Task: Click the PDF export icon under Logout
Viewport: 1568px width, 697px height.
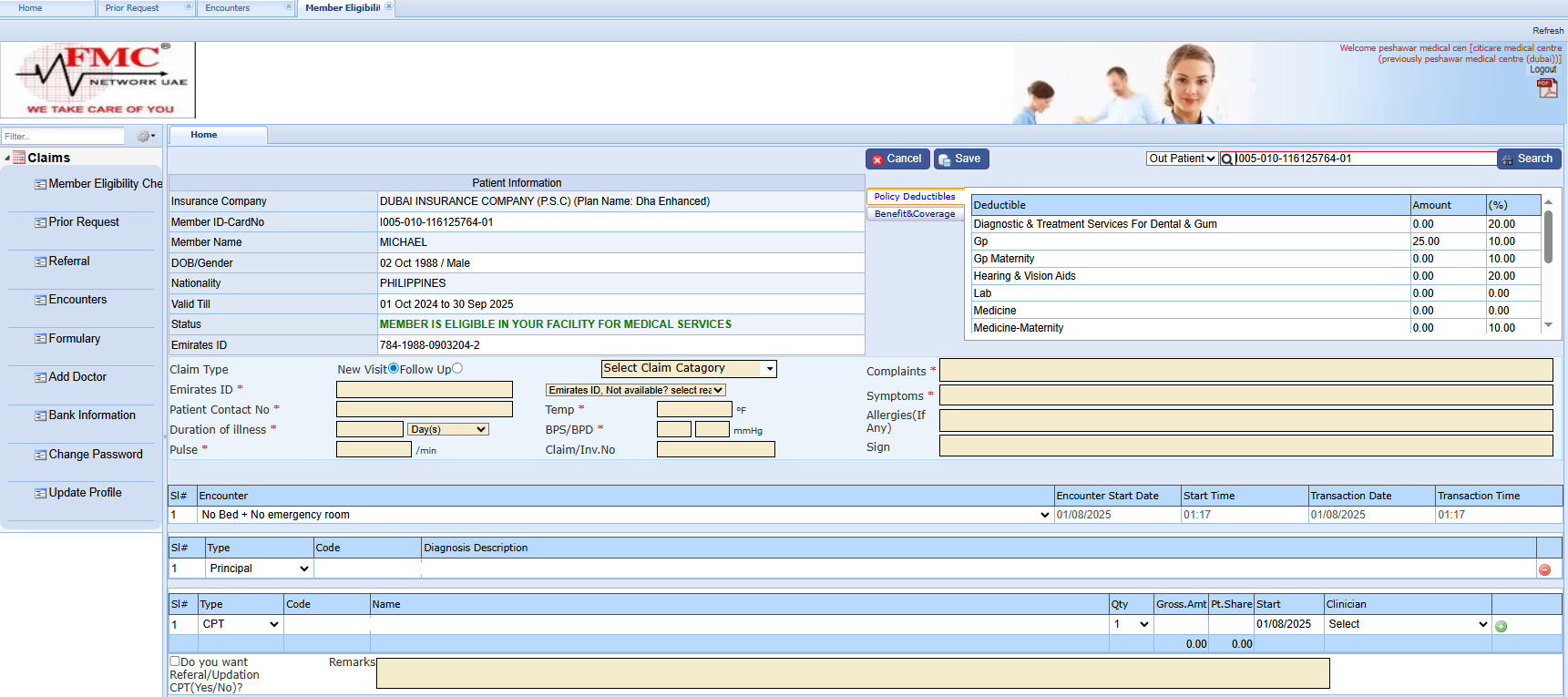Action: [x=1546, y=88]
